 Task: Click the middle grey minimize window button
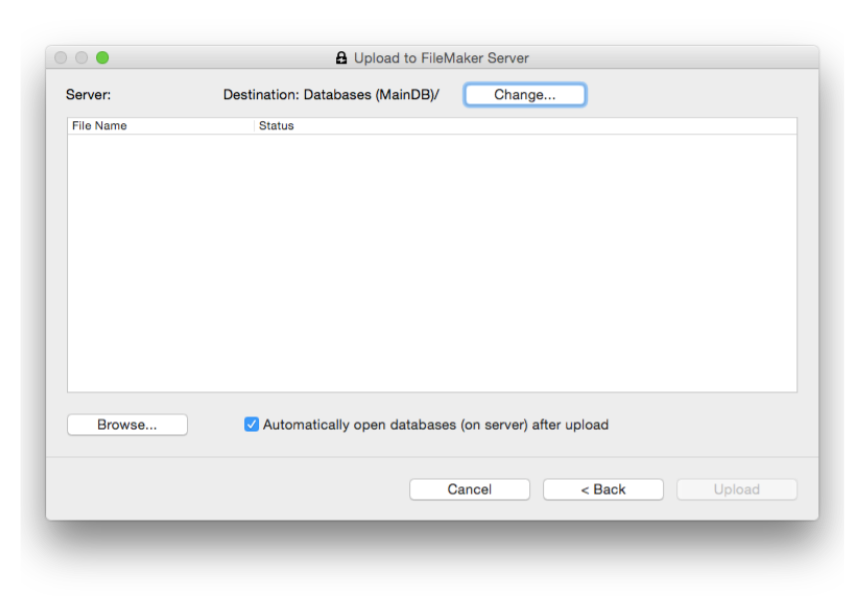coord(81,58)
